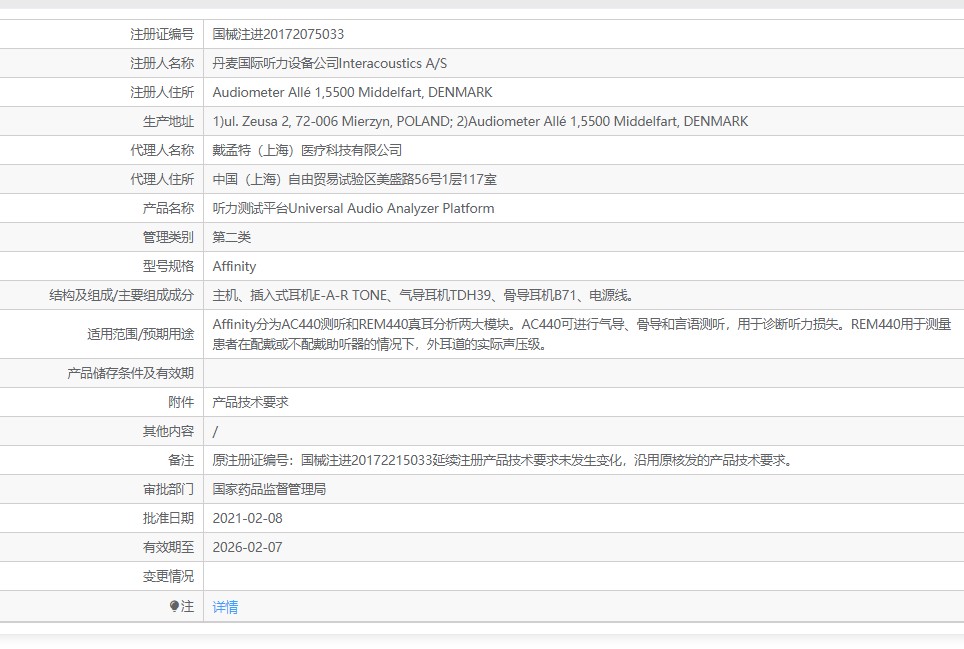Click the 型号规格 label
The width and height of the screenshot is (964, 649).
(168, 266)
